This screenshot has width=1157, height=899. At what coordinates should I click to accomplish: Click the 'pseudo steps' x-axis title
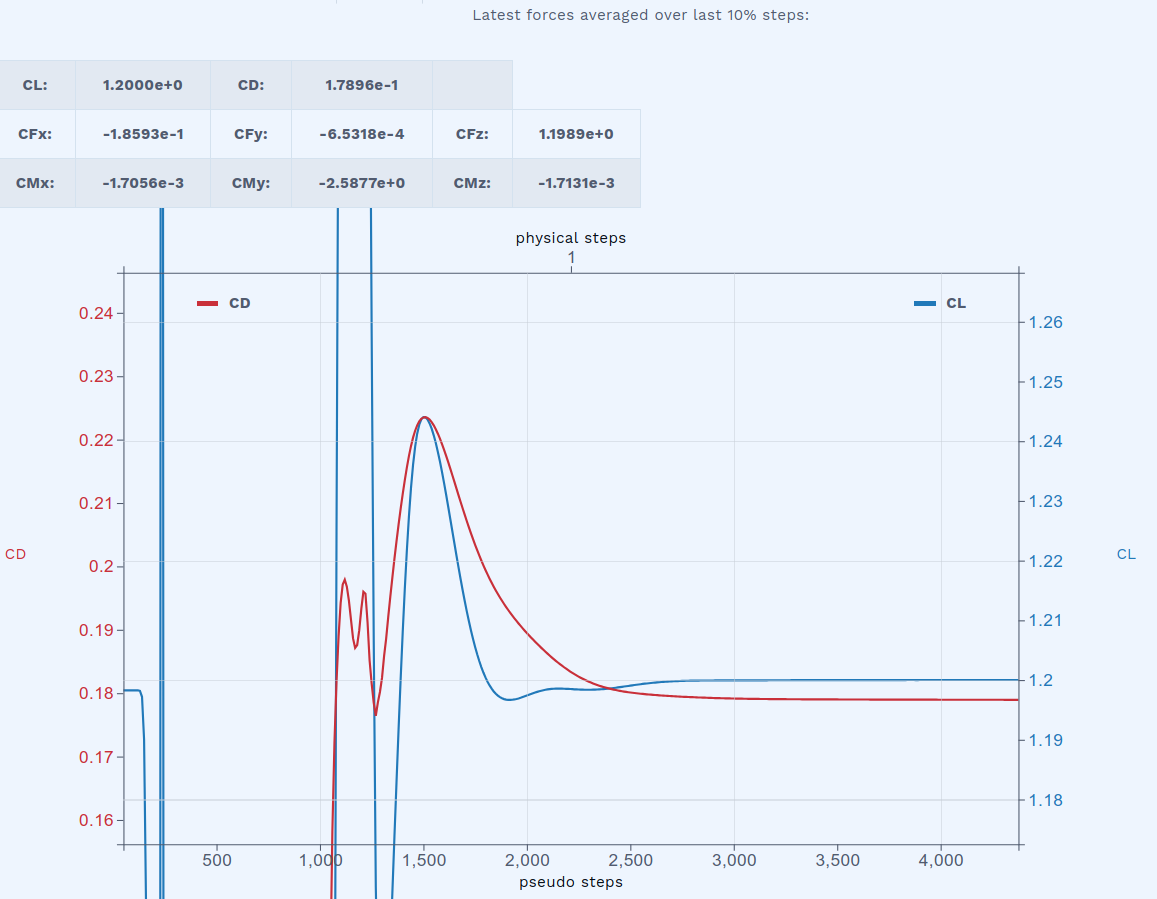coord(571,882)
